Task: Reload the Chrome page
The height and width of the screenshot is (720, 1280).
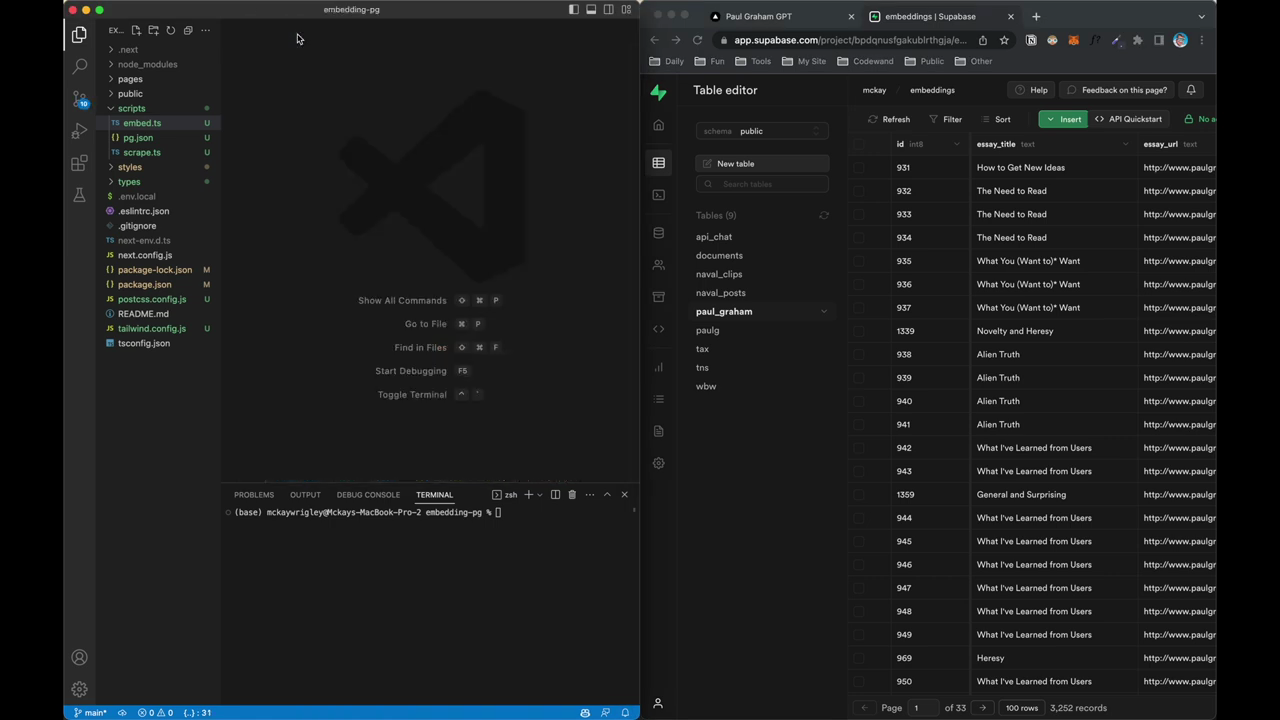Action: tap(697, 40)
